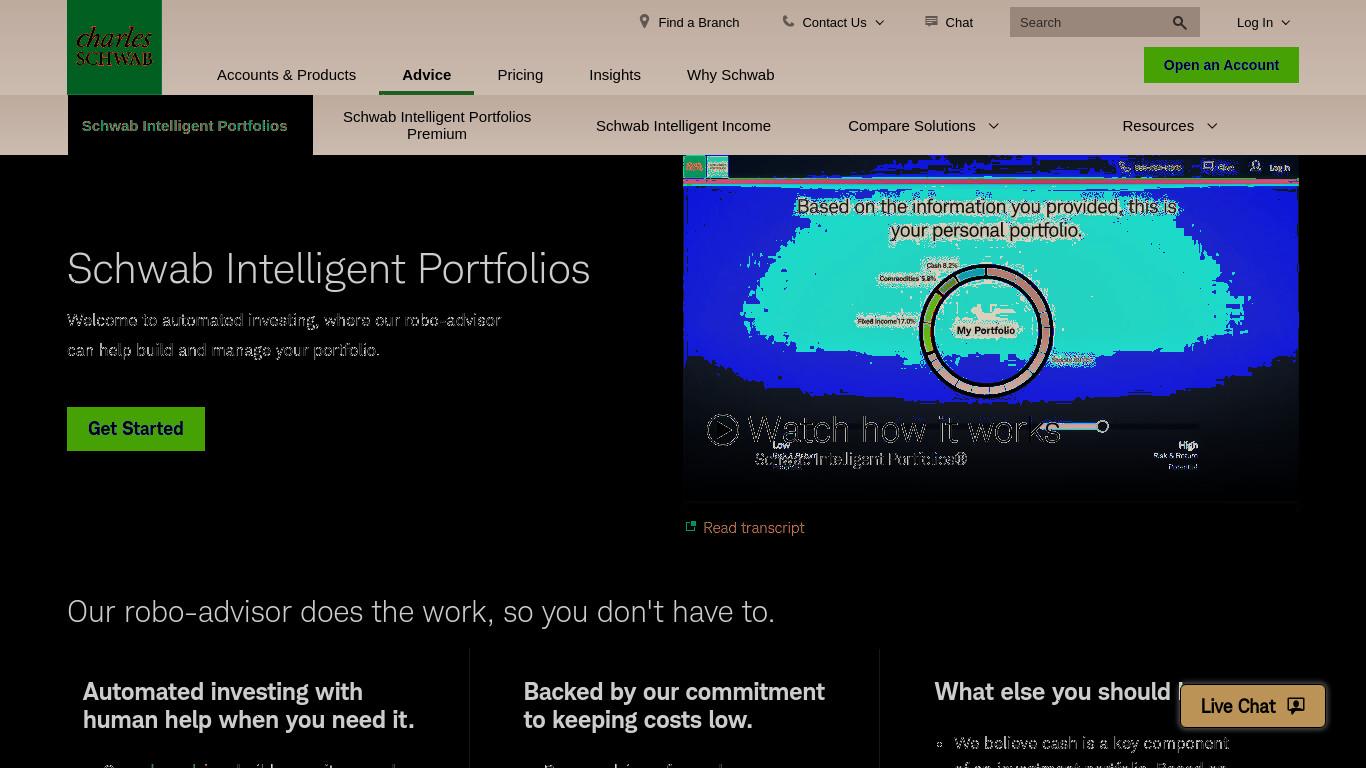The width and height of the screenshot is (1366, 768).
Task: Click 'Backed by our commitment' heading
Action: coord(674,706)
